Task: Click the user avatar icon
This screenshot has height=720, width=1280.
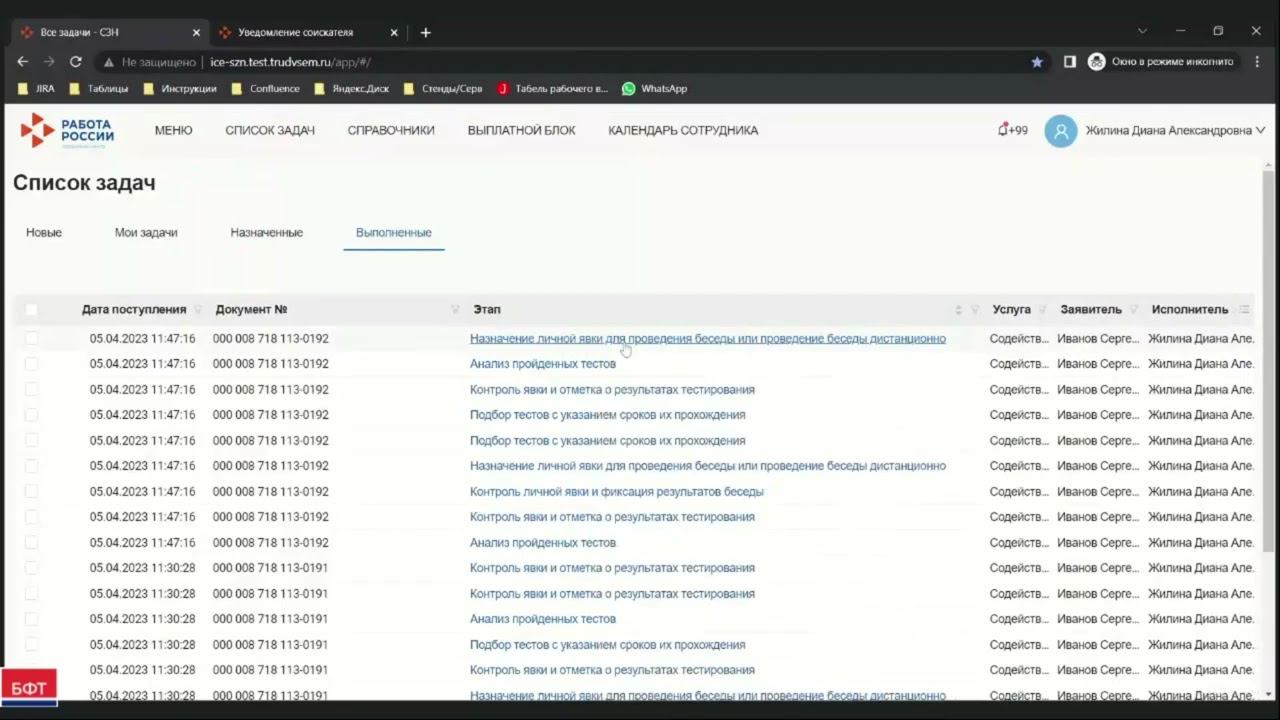Action: (1061, 131)
